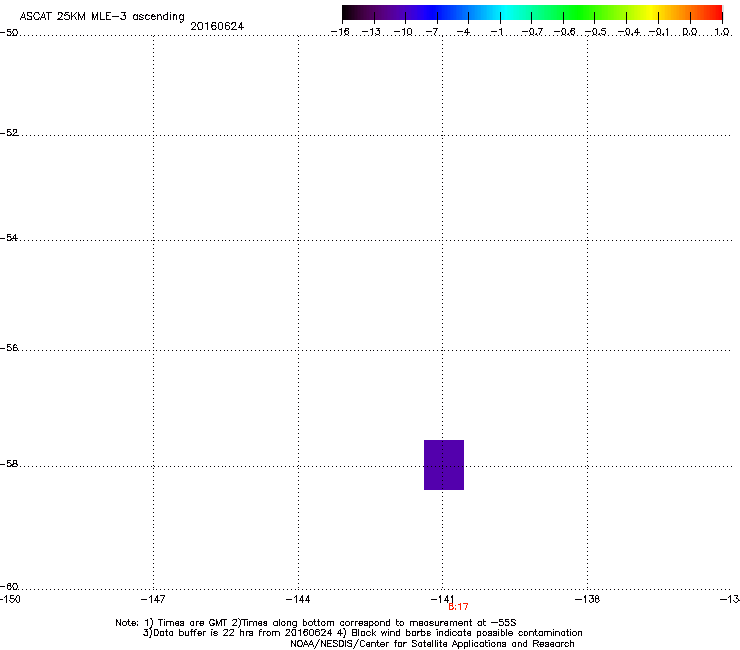Screen dimensions: 740x650
Task: Click the ASCAT 25KM MLE-3 ascending title
Action: pyautogui.click(x=102, y=17)
